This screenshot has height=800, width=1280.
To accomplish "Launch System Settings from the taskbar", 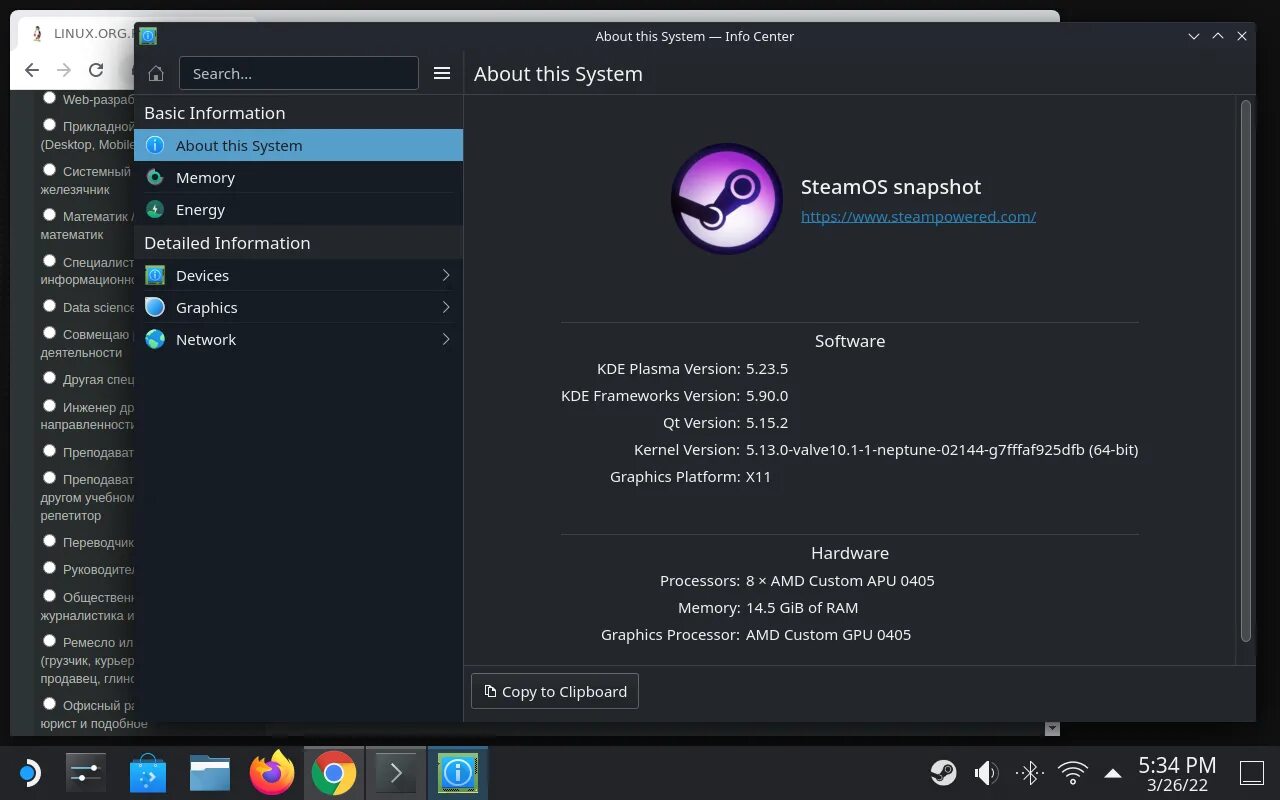I will tap(86, 772).
